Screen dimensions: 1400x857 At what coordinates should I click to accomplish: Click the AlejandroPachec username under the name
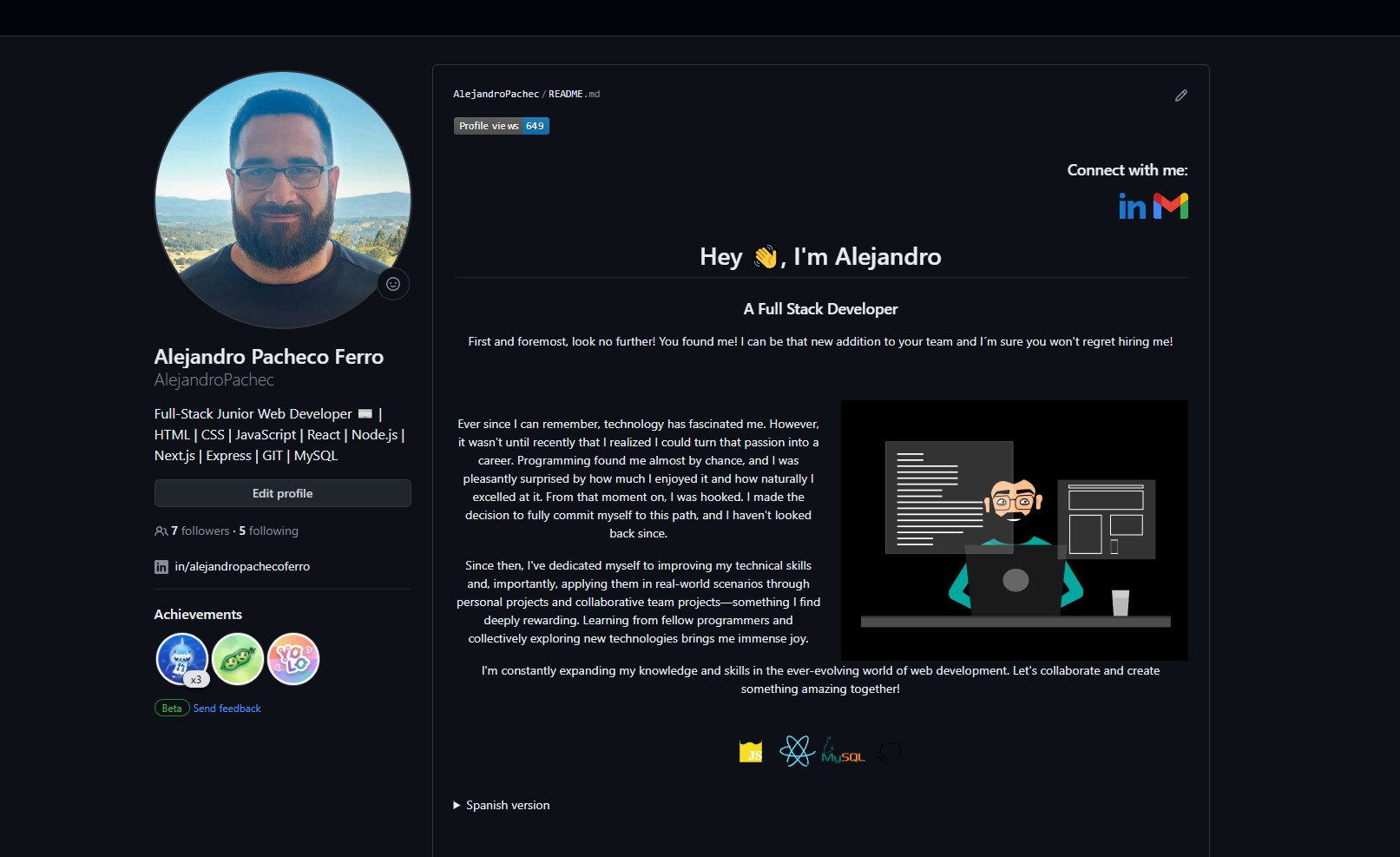[x=214, y=380]
